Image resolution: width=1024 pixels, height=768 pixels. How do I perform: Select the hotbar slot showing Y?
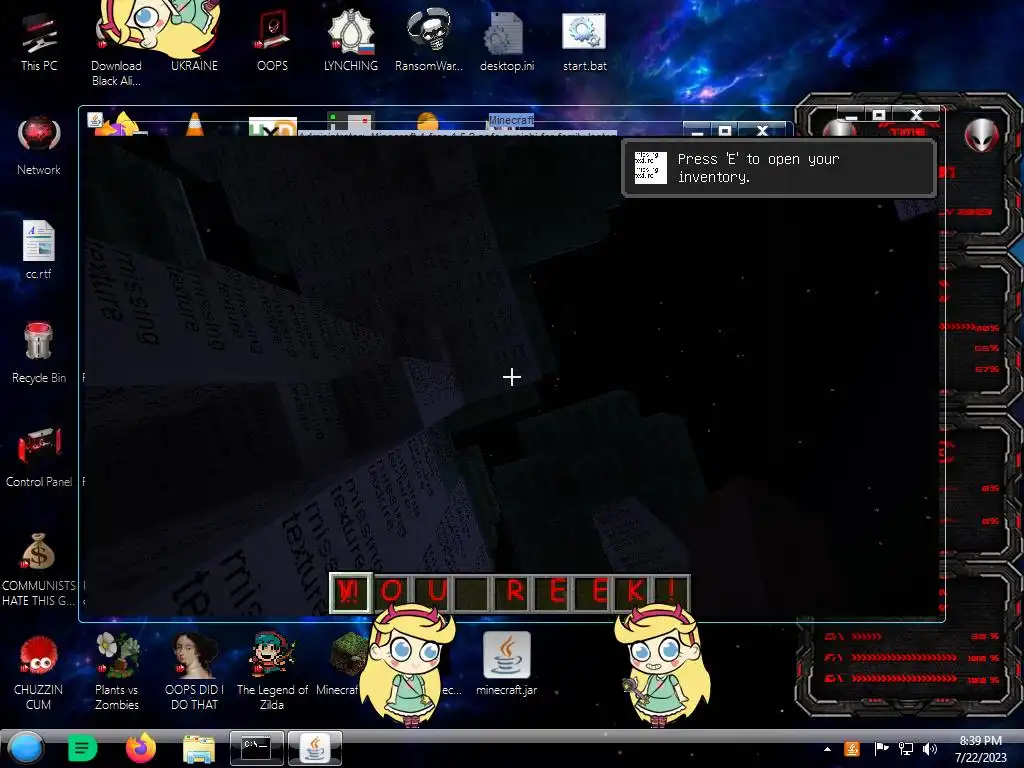click(351, 592)
